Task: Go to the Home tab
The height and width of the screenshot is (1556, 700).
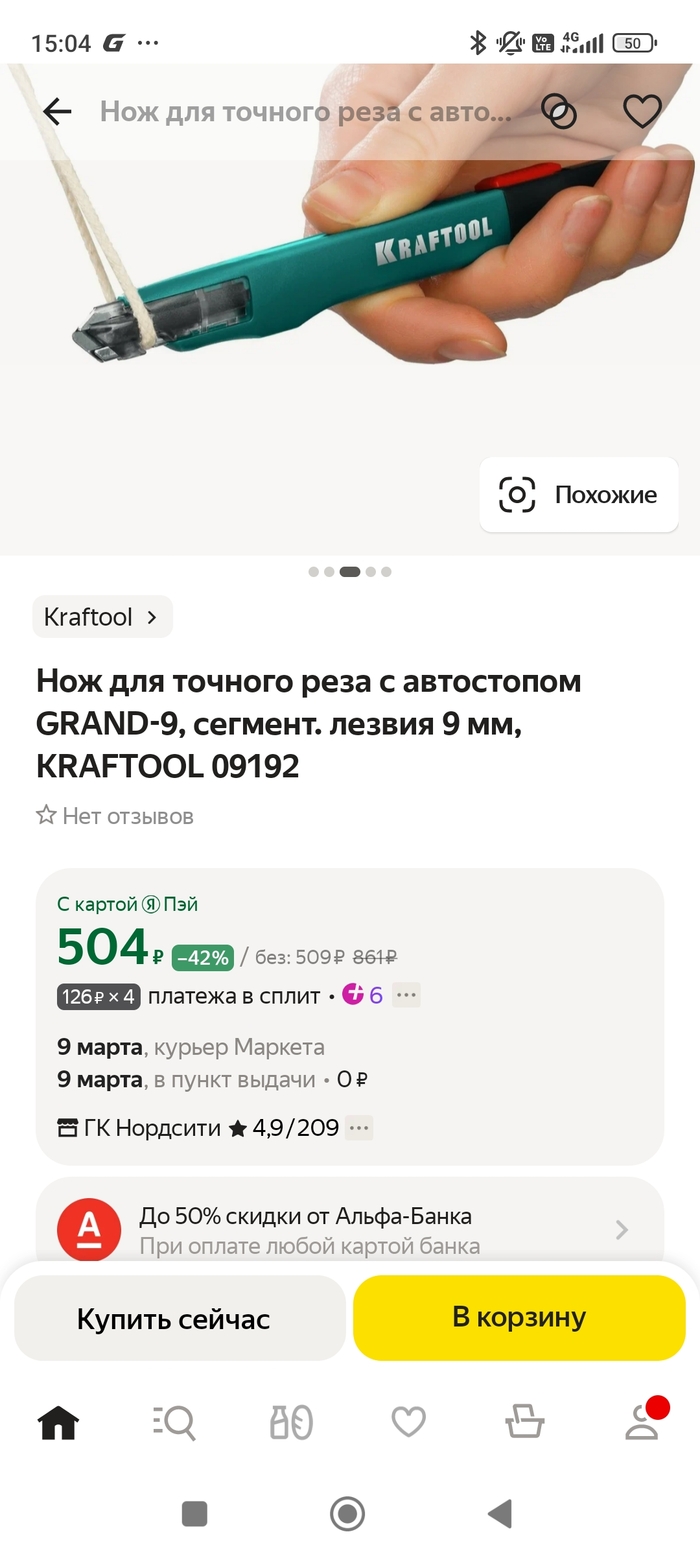Action: (58, 1421)
